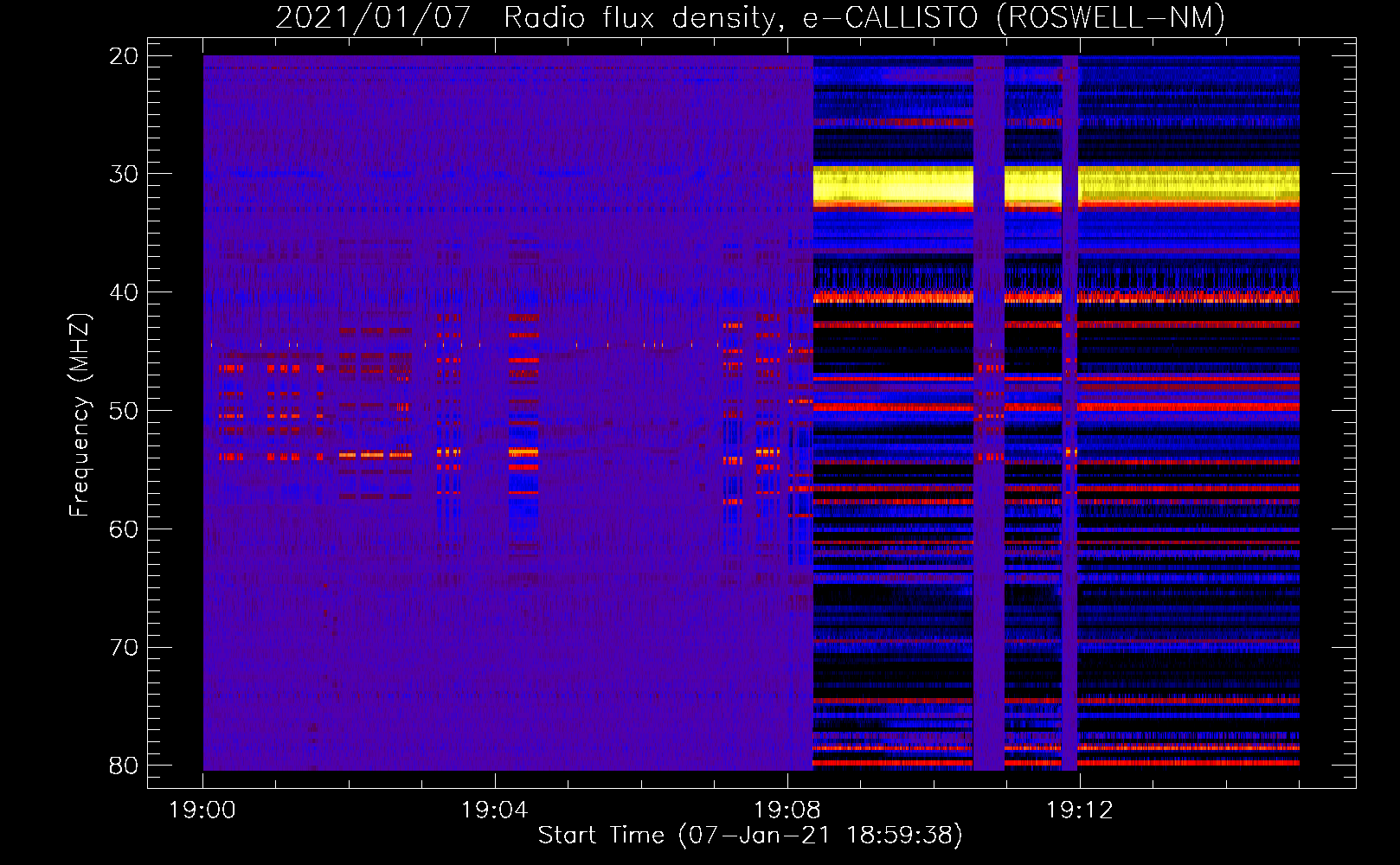The image size is (1400, 865).
Task: Click the frequency axis value '40'
Action: point(124,292)
